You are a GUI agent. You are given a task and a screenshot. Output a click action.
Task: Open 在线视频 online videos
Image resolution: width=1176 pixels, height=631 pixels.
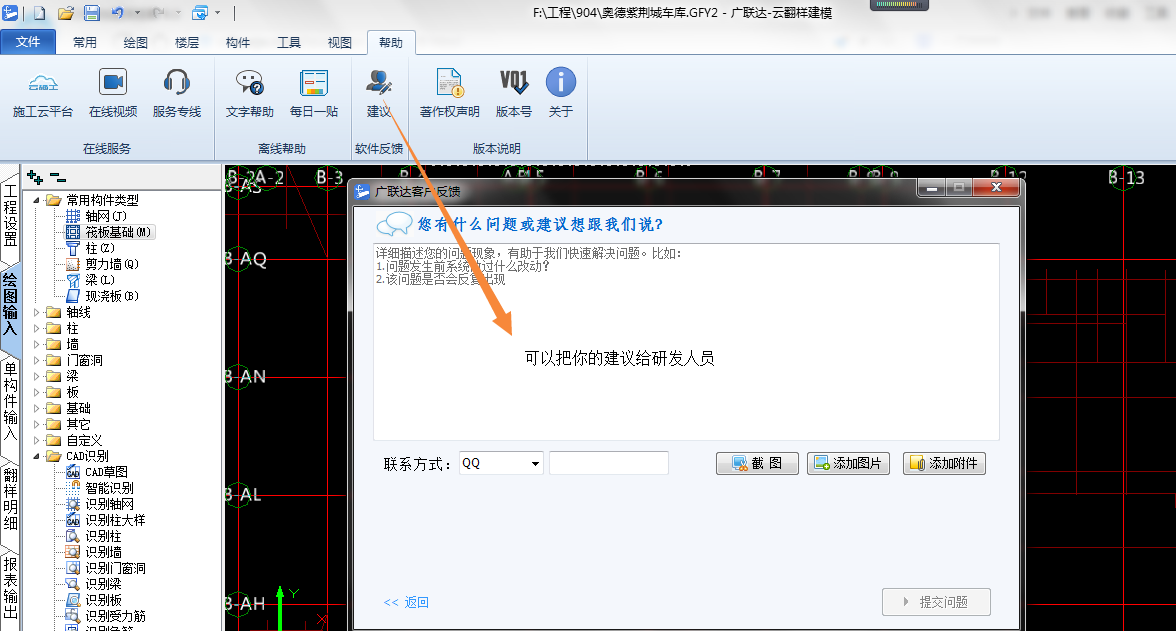(x=113, y=94)
